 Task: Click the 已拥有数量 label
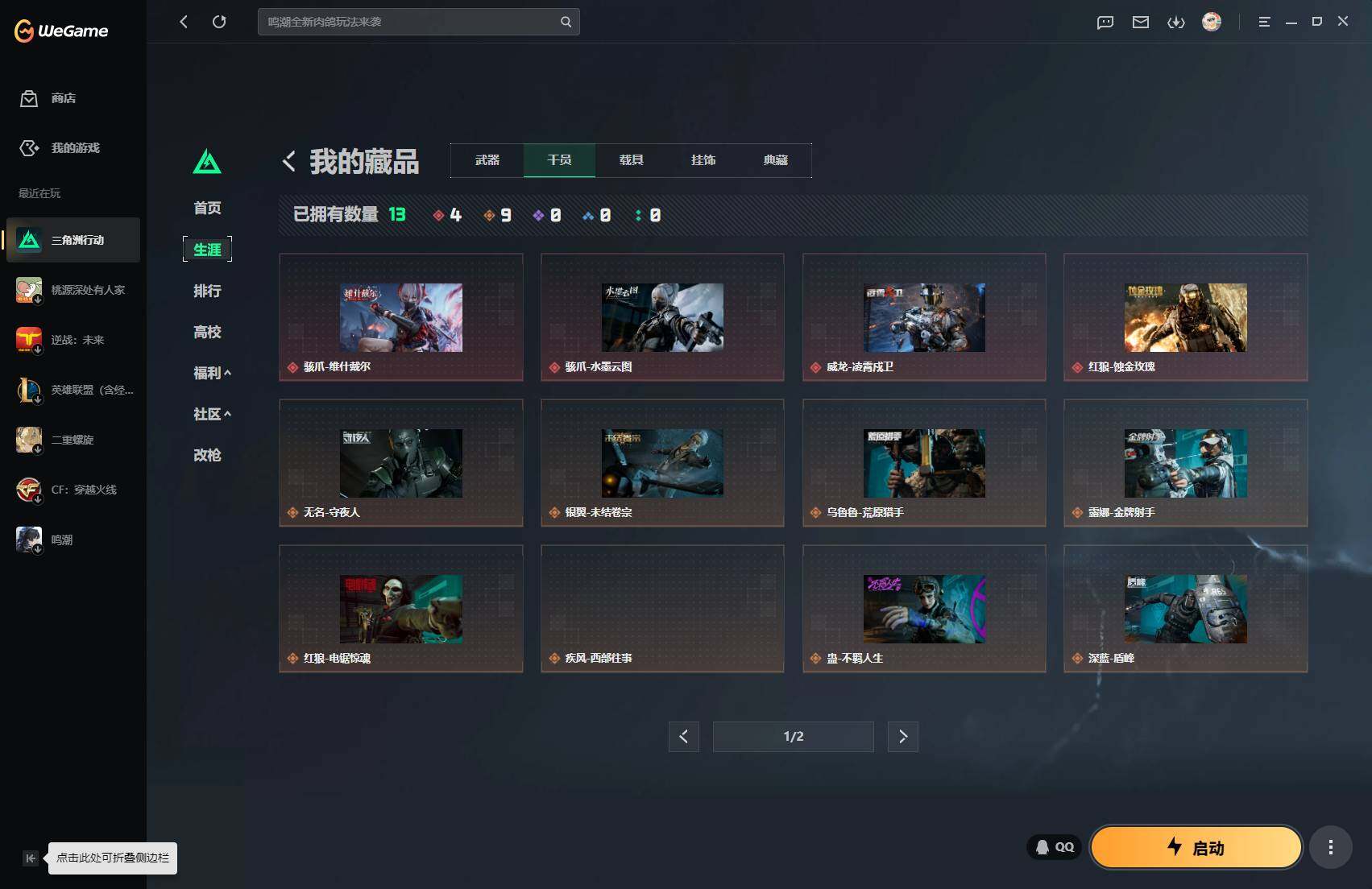pos(336,214)
